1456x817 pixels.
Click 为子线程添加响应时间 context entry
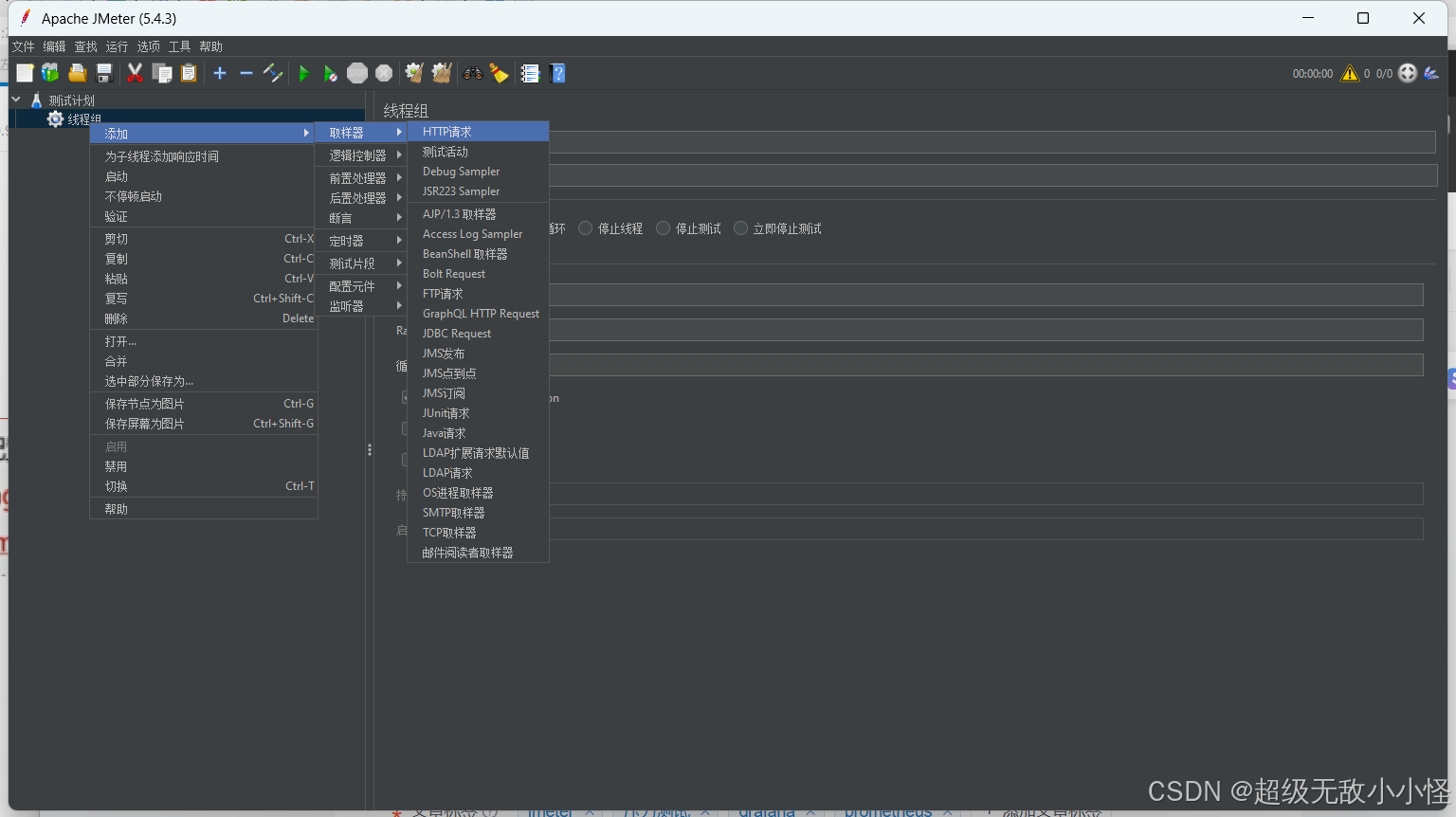(203, 156)
